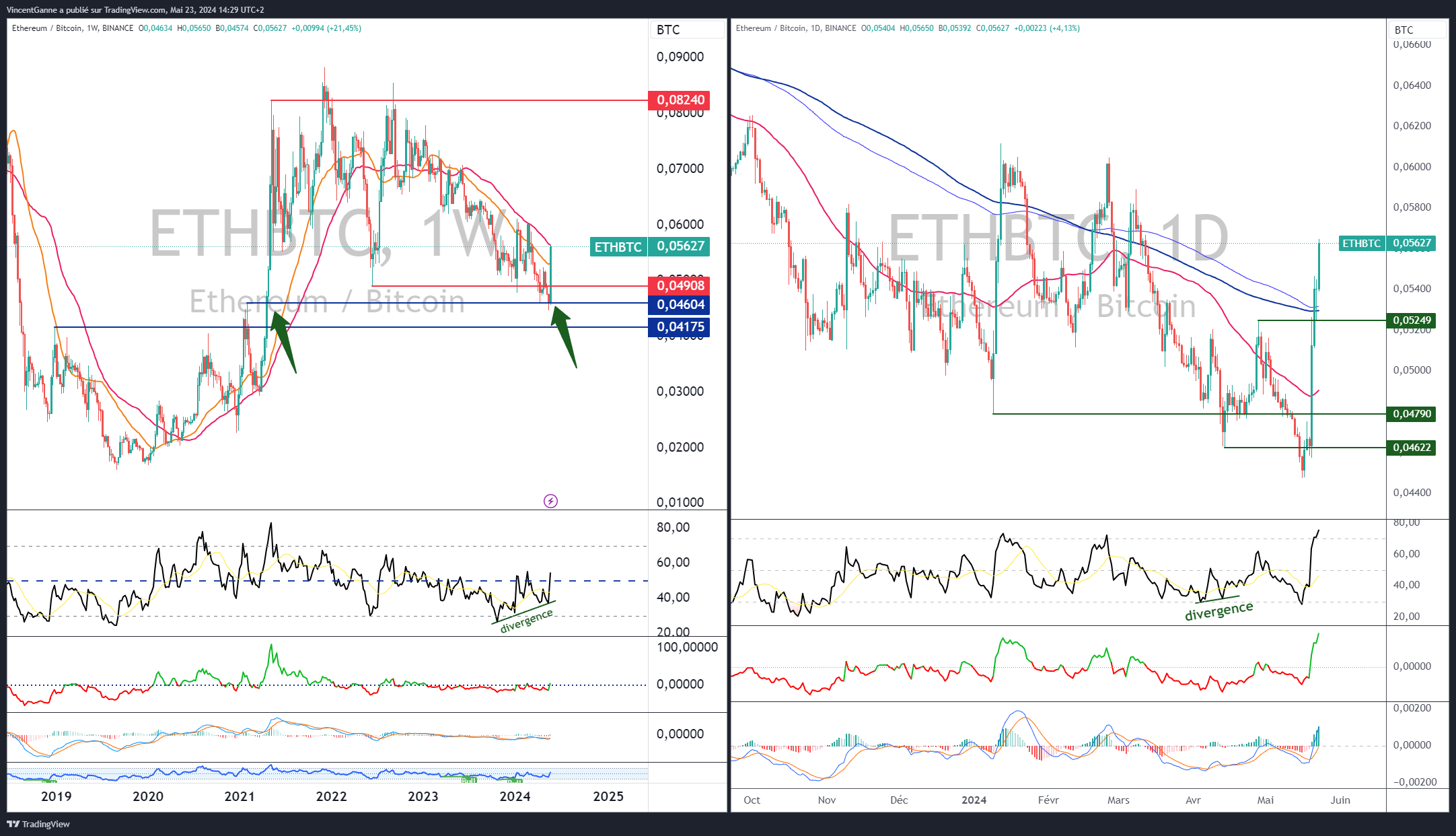Click the VincentGanne published on TradingView.com header

[135, 9]
